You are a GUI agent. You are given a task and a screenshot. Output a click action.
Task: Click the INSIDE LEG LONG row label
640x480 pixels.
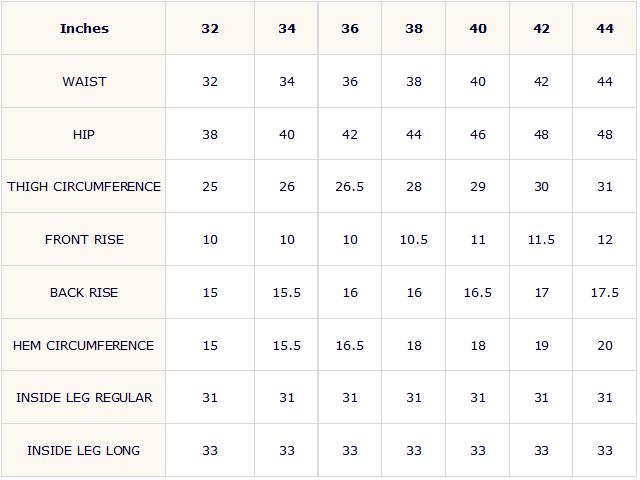[84, 450]
